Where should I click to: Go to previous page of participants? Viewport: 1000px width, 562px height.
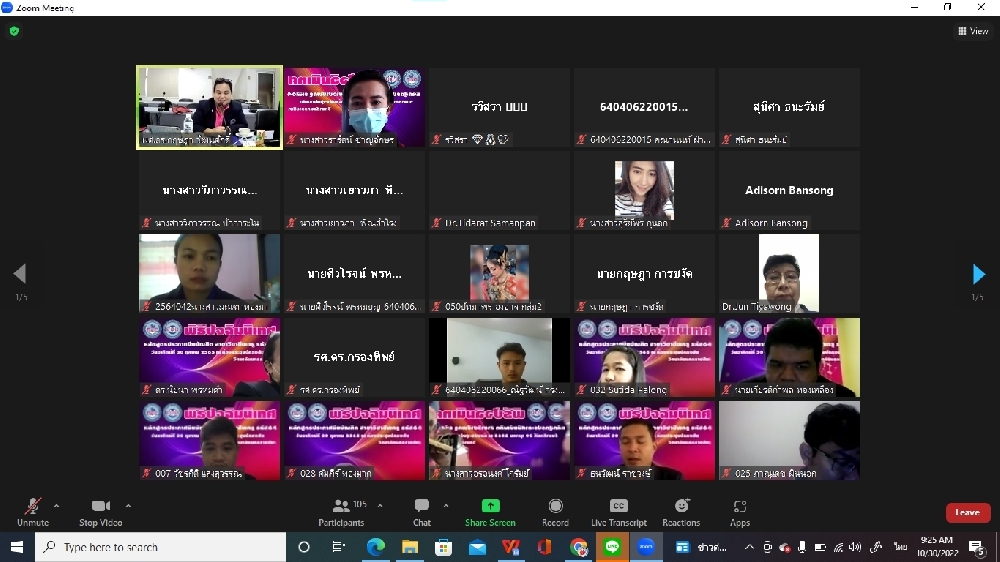coord(19,274)
